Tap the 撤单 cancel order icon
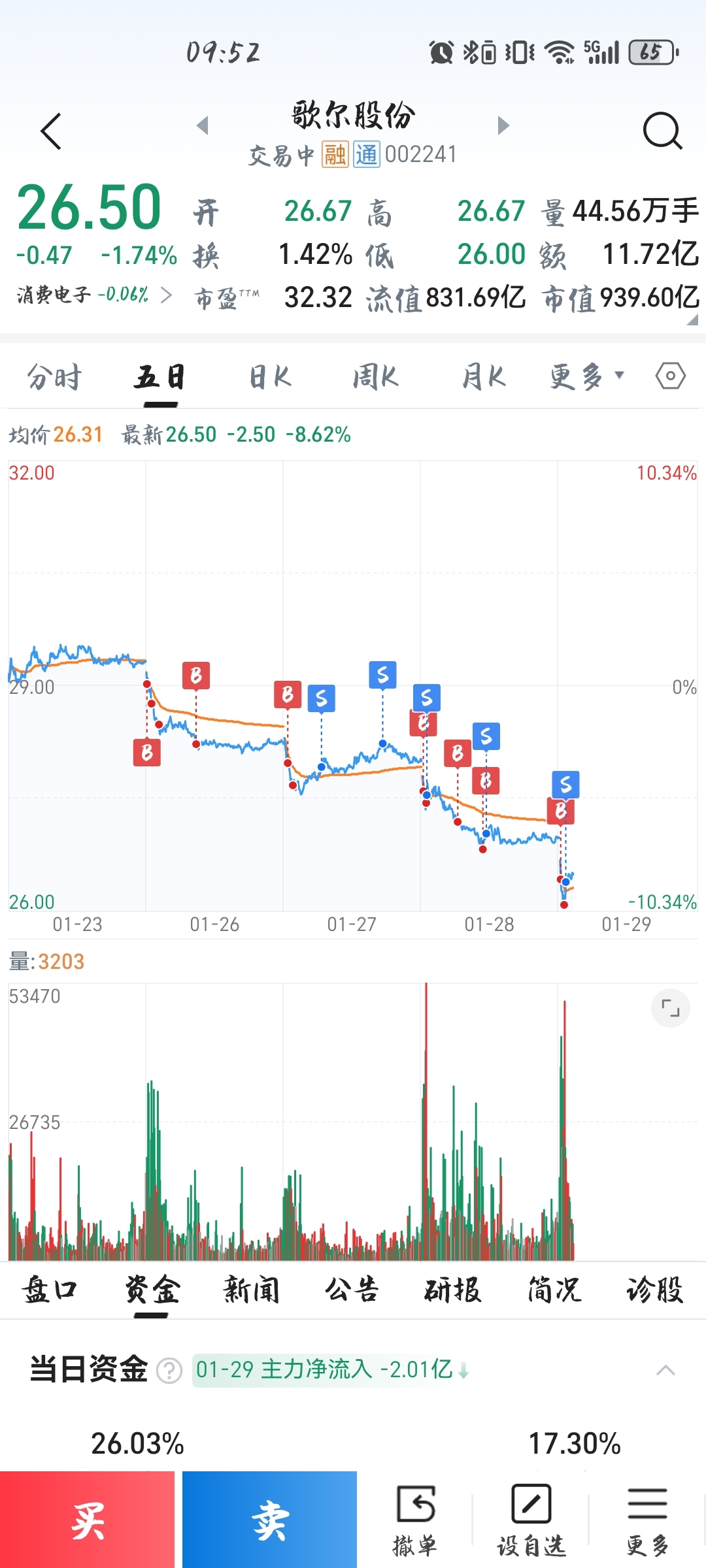This screenshot has height=1568, width=706. coord(415,1518)
